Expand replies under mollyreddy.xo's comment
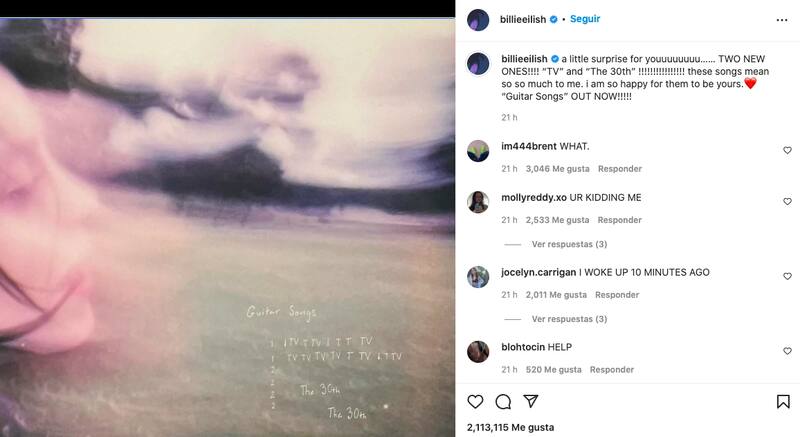The height and width of the screenshot is (437, 800). click(569, 244)
